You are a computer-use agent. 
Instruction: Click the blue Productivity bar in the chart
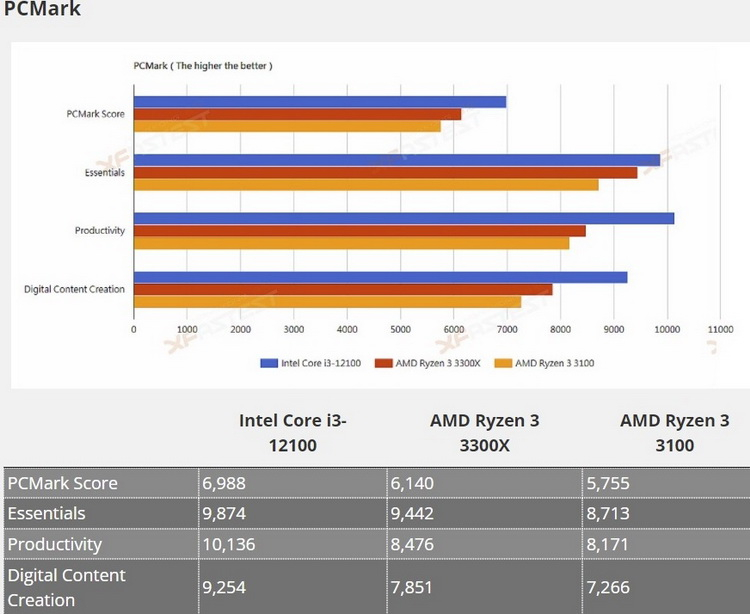(403, 218)
